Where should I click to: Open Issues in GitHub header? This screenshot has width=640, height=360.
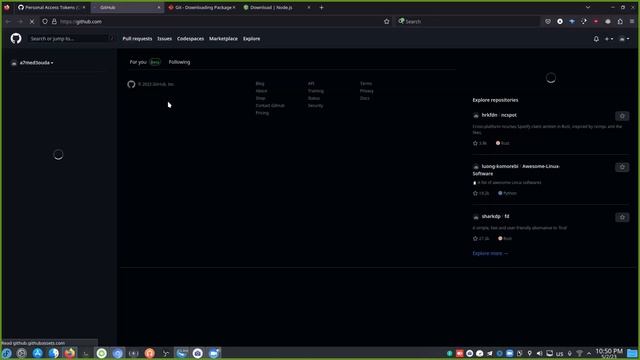164,39
